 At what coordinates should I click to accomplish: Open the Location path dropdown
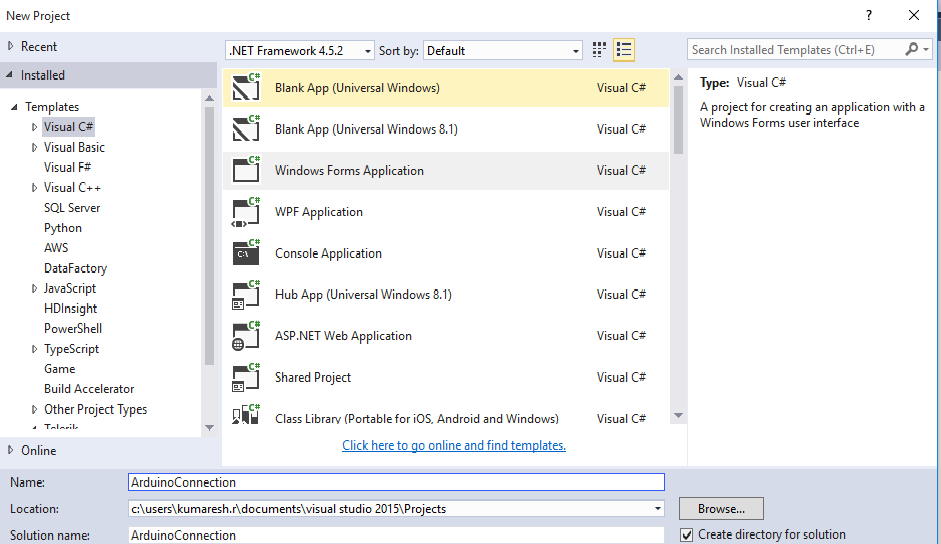click(656, 509)
